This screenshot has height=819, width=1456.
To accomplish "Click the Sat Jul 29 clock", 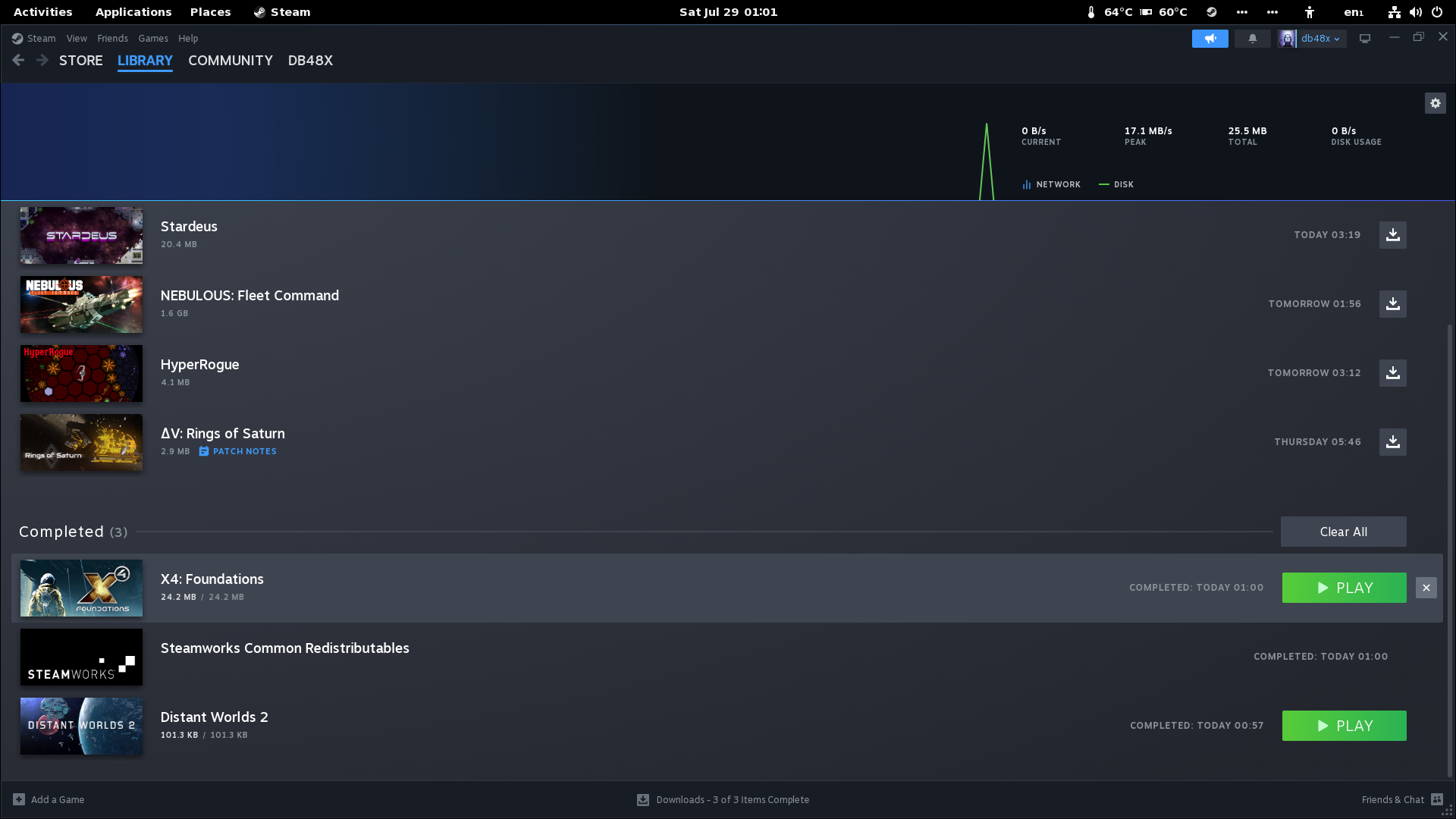I will point(729,12).
